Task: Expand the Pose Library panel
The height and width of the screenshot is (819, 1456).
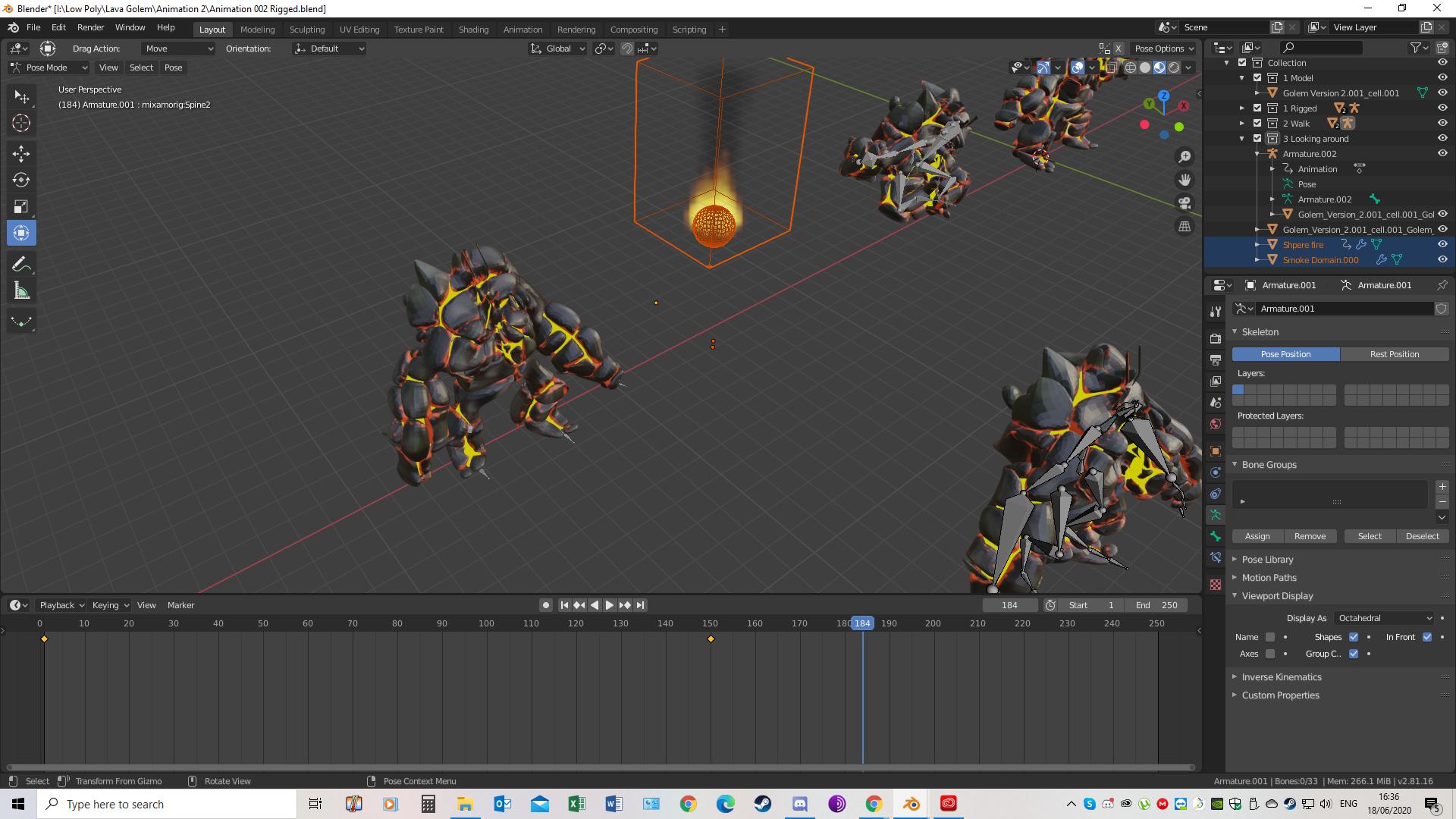Action: click(1267, 560)
